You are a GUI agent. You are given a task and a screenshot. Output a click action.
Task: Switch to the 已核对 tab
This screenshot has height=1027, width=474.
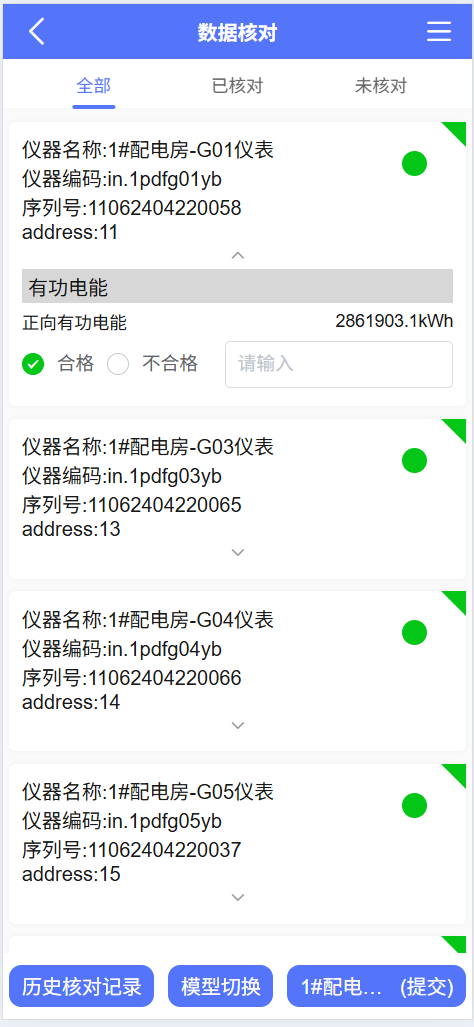tap(238, 86)
